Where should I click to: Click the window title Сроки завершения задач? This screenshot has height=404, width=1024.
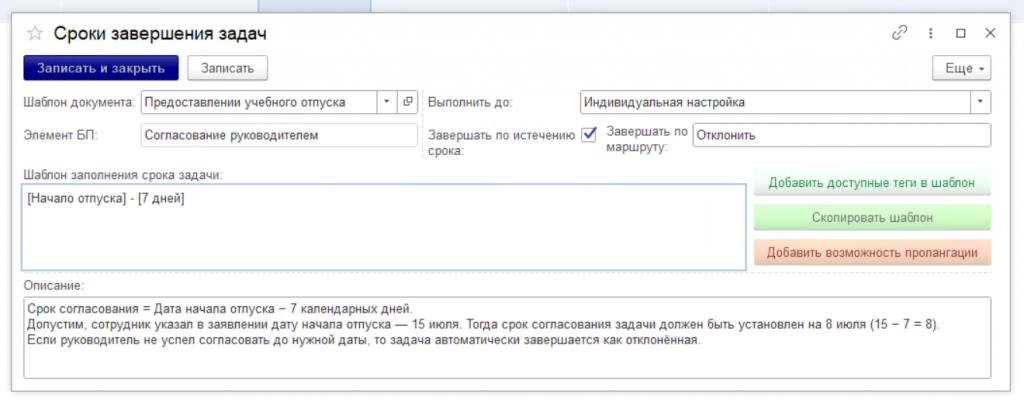[160, 34]
